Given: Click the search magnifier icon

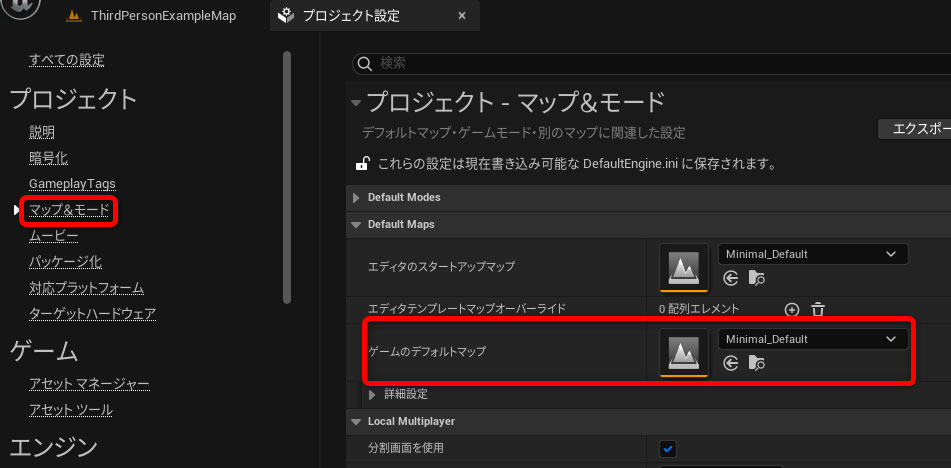Looking at the screenshot, I should click(x=365, y=64).
